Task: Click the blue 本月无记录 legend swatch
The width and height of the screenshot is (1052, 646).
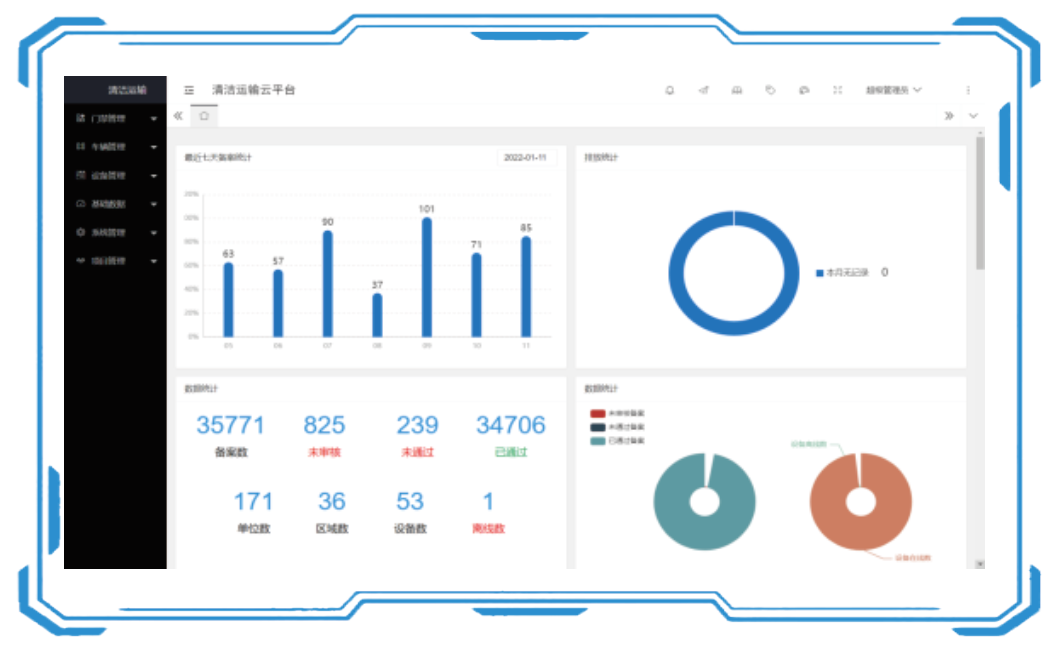Action: point(819,272)
